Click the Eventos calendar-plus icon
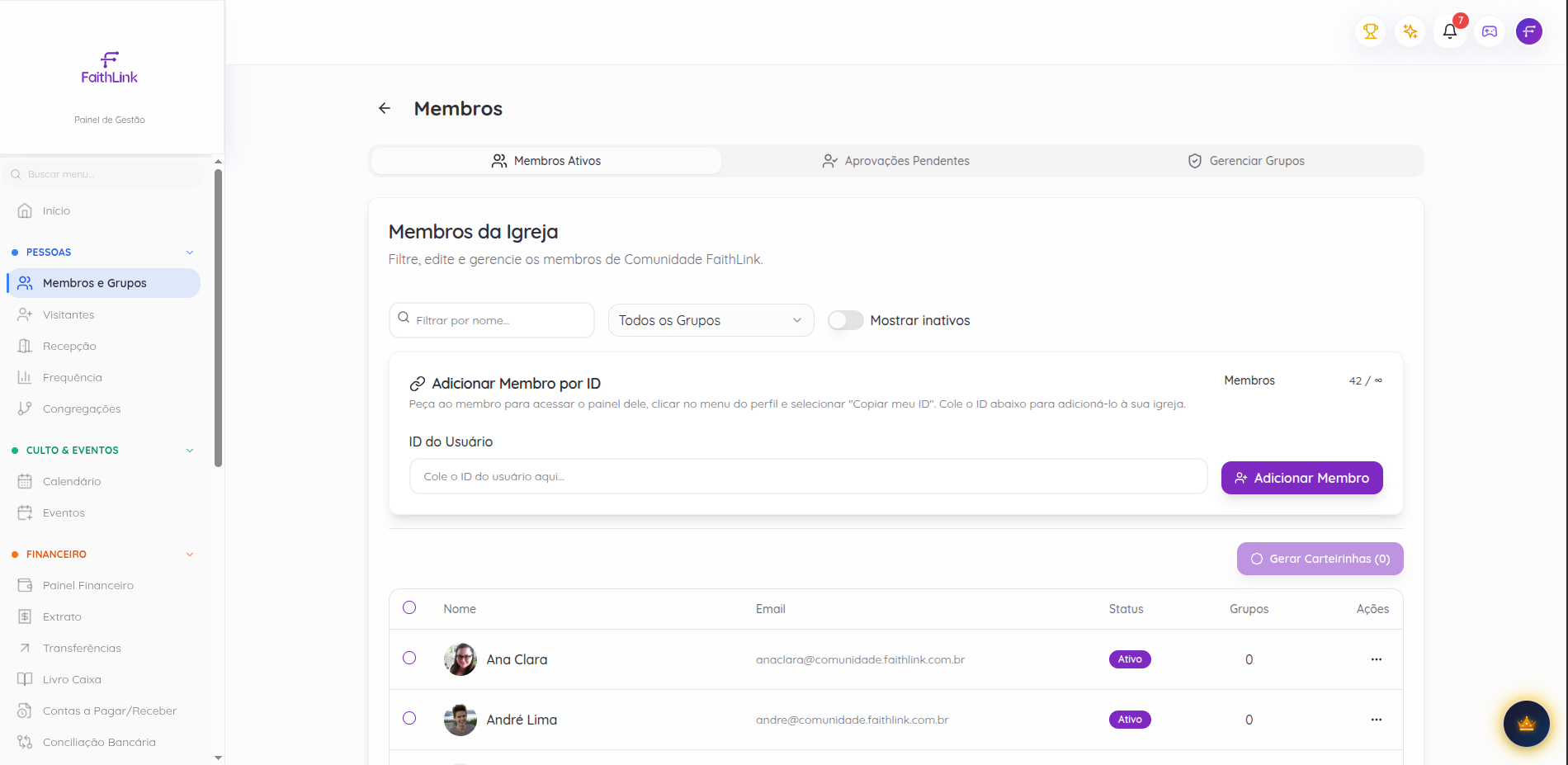1568x765 pixels. tap(25, 512)
